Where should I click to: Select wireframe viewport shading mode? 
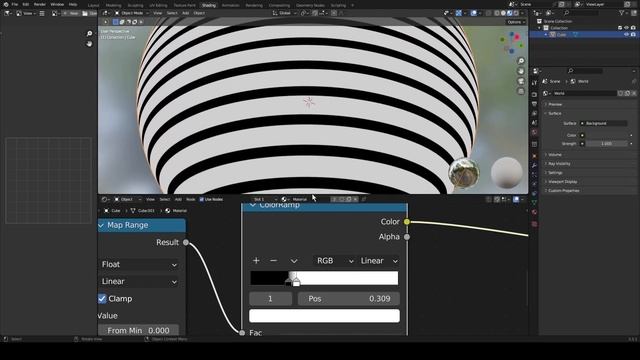[x=497, y=13]
